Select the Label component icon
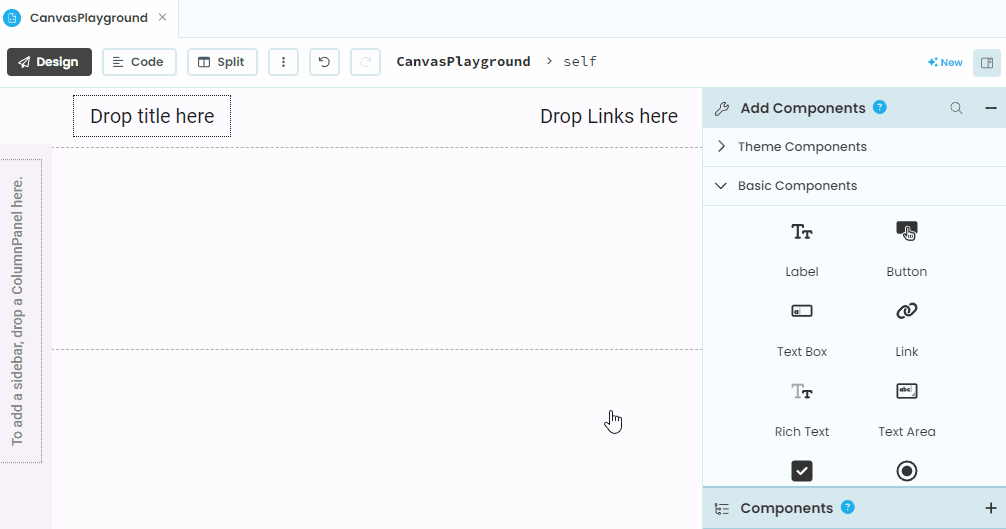1006x529 pixels. coord(802,231)
